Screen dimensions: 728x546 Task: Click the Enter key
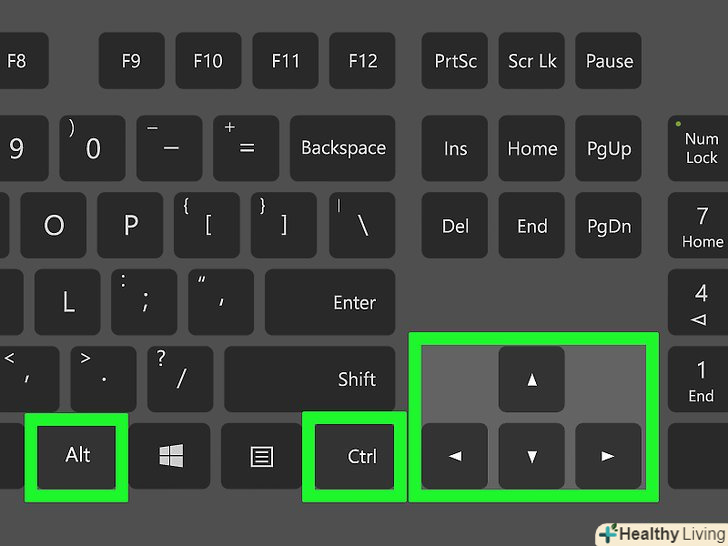pos(330,302)
